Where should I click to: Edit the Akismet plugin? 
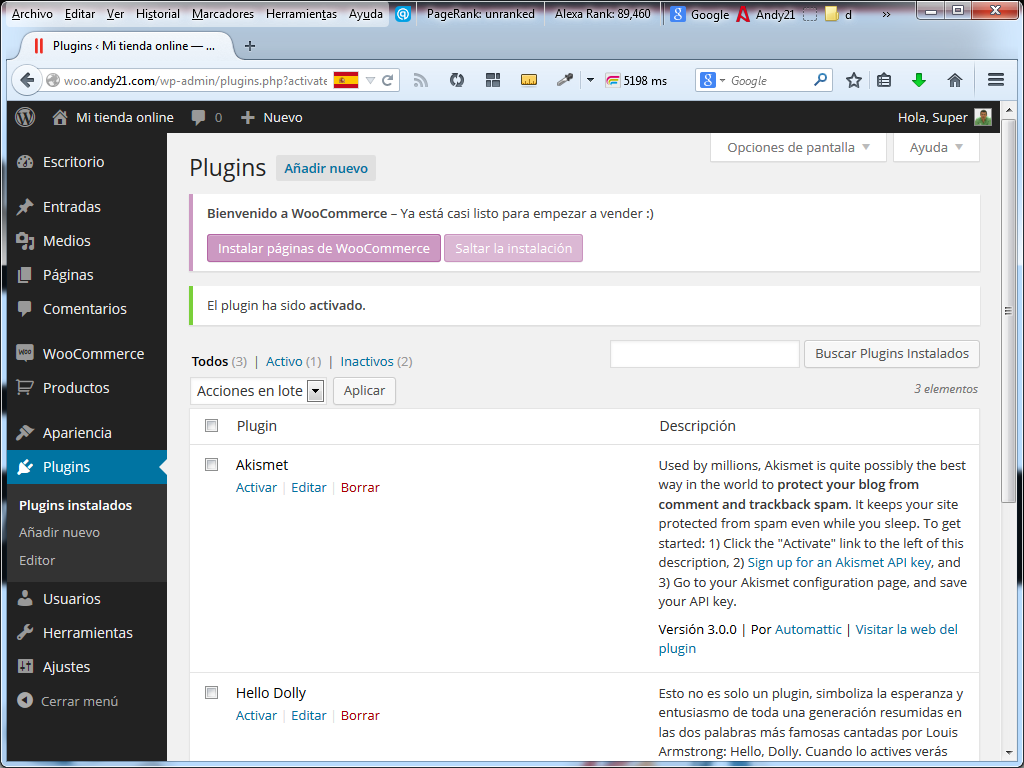tap(309, 487)
